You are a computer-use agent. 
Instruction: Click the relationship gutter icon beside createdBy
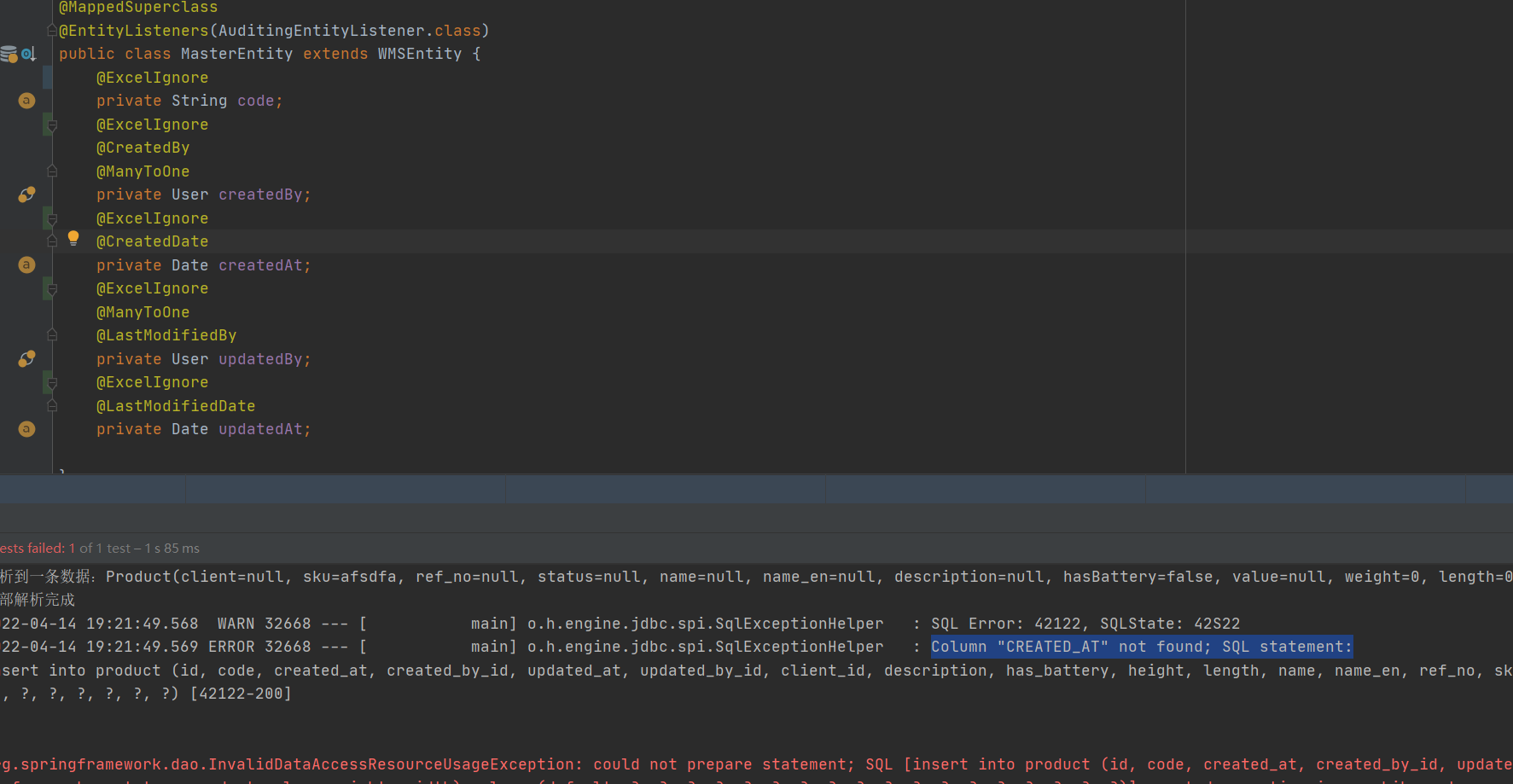26,195
